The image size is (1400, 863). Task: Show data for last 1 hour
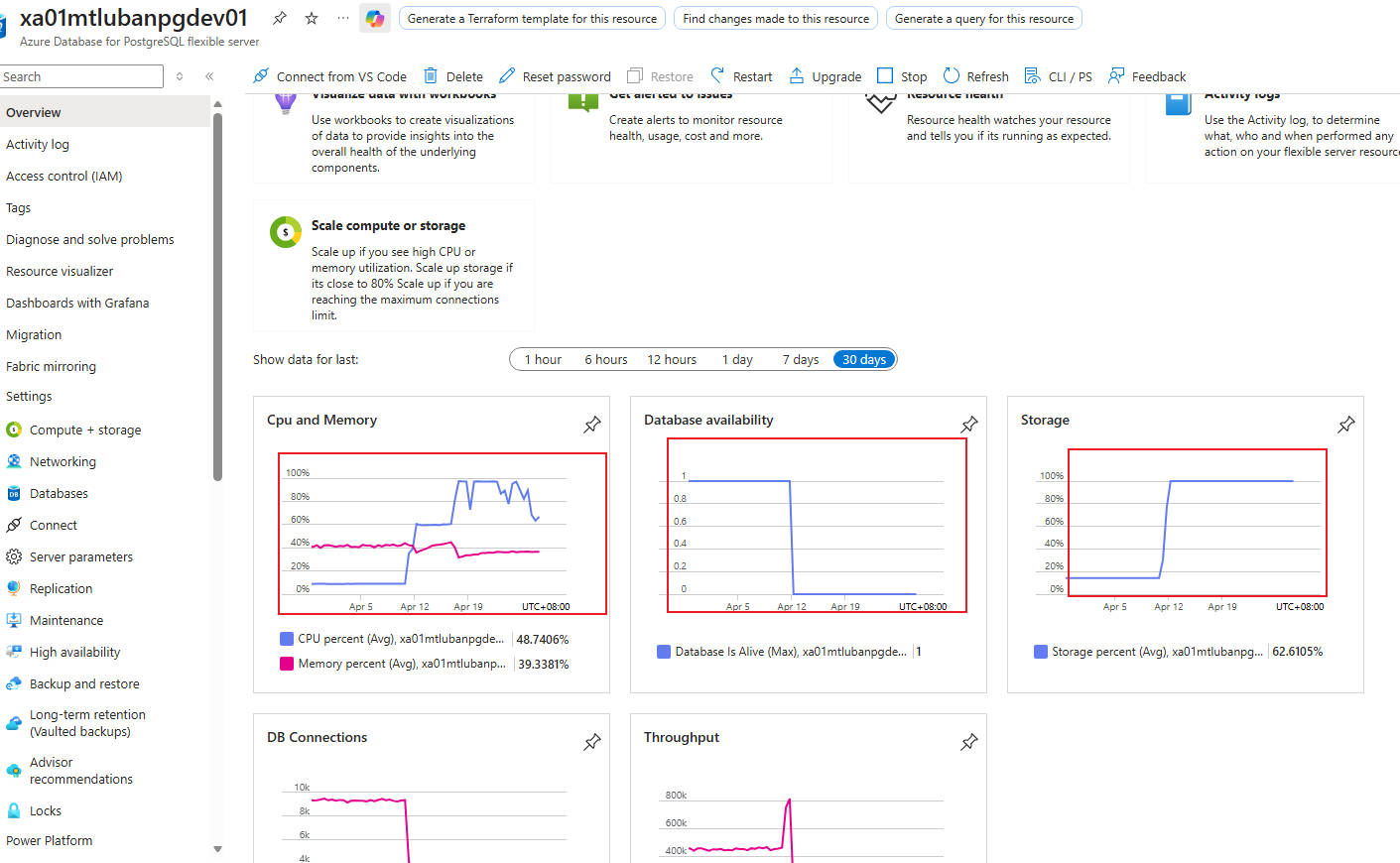click(543, 359)
